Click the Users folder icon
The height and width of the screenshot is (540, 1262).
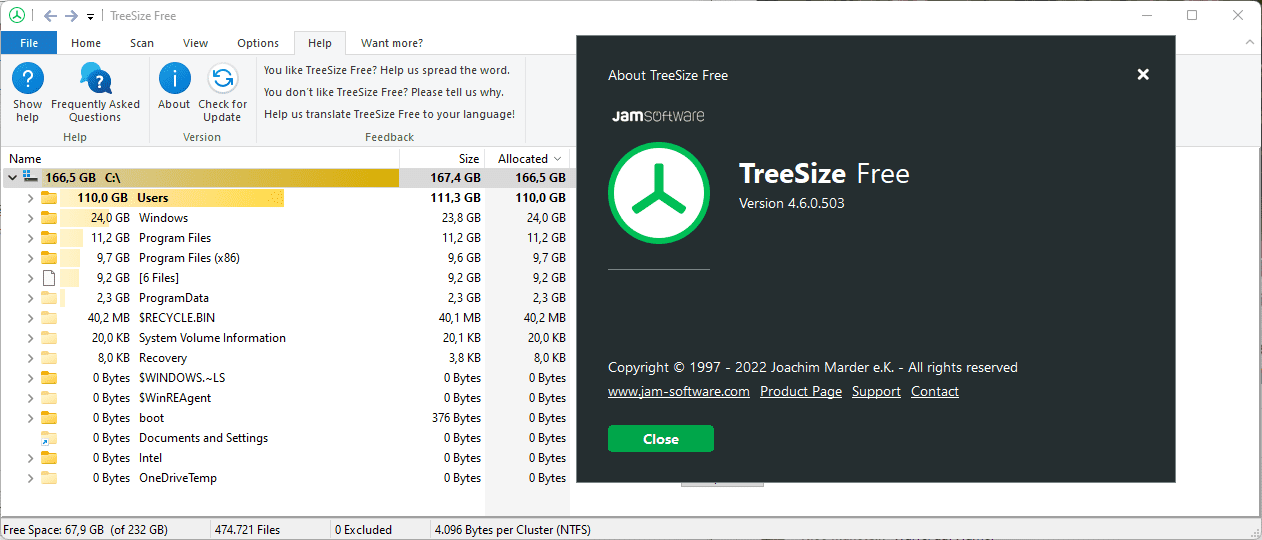49,198
